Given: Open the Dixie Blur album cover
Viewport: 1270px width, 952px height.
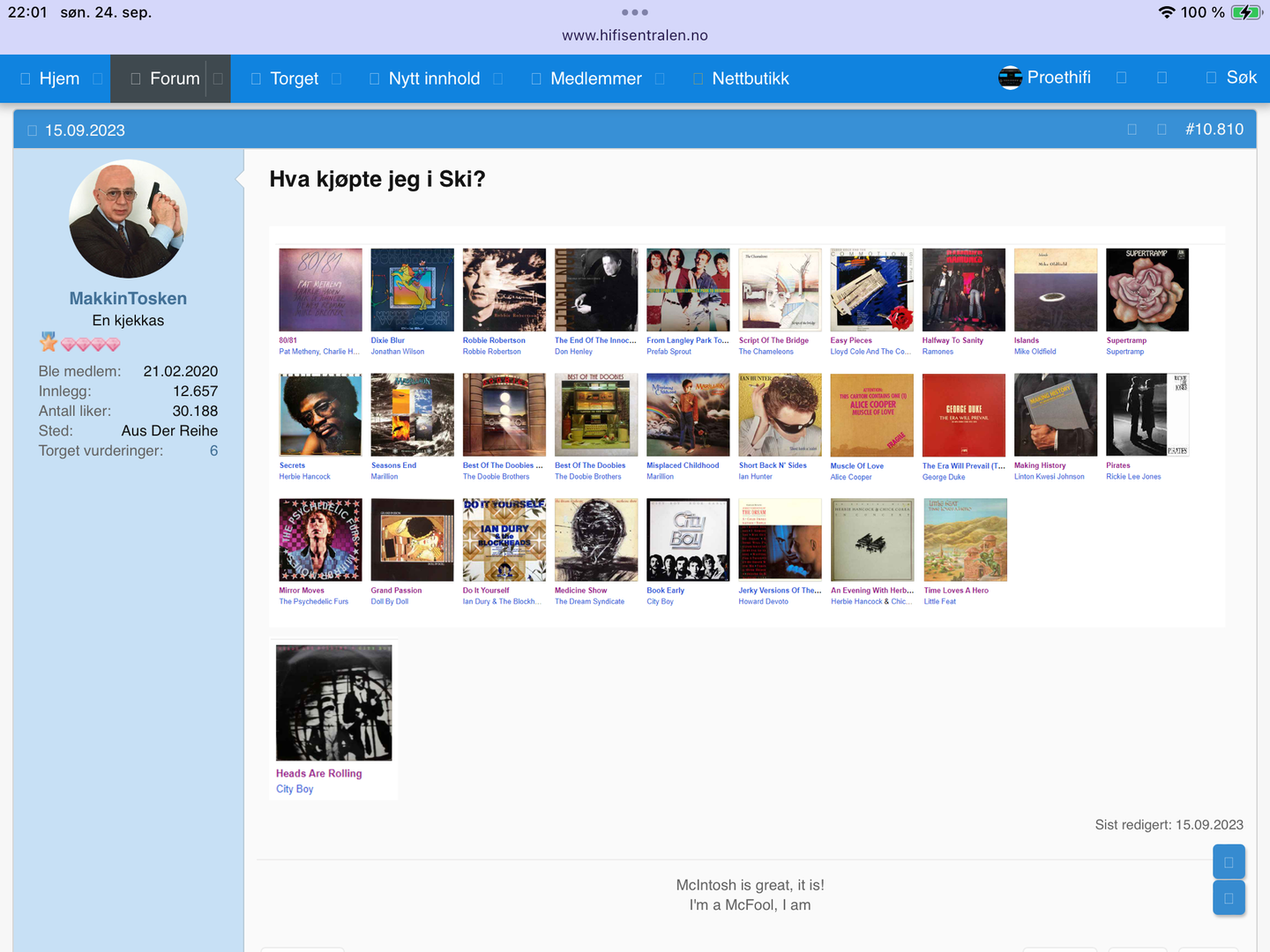Looking at the screenshot, I should coord(412,290).
